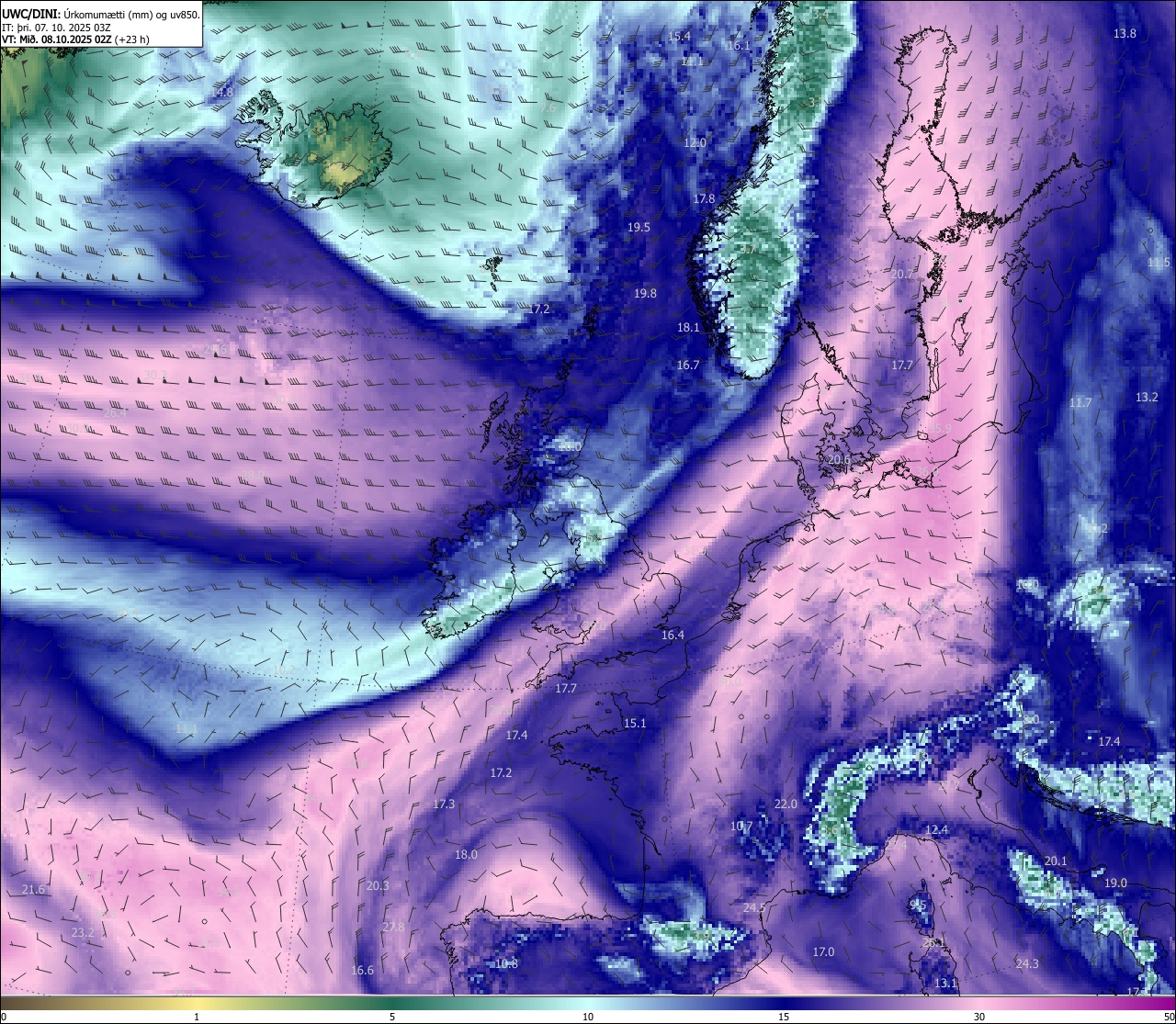Click the 10.7 value over southern France
This screenshot has height=1024, width=1176.
click(x=741, y=826)
